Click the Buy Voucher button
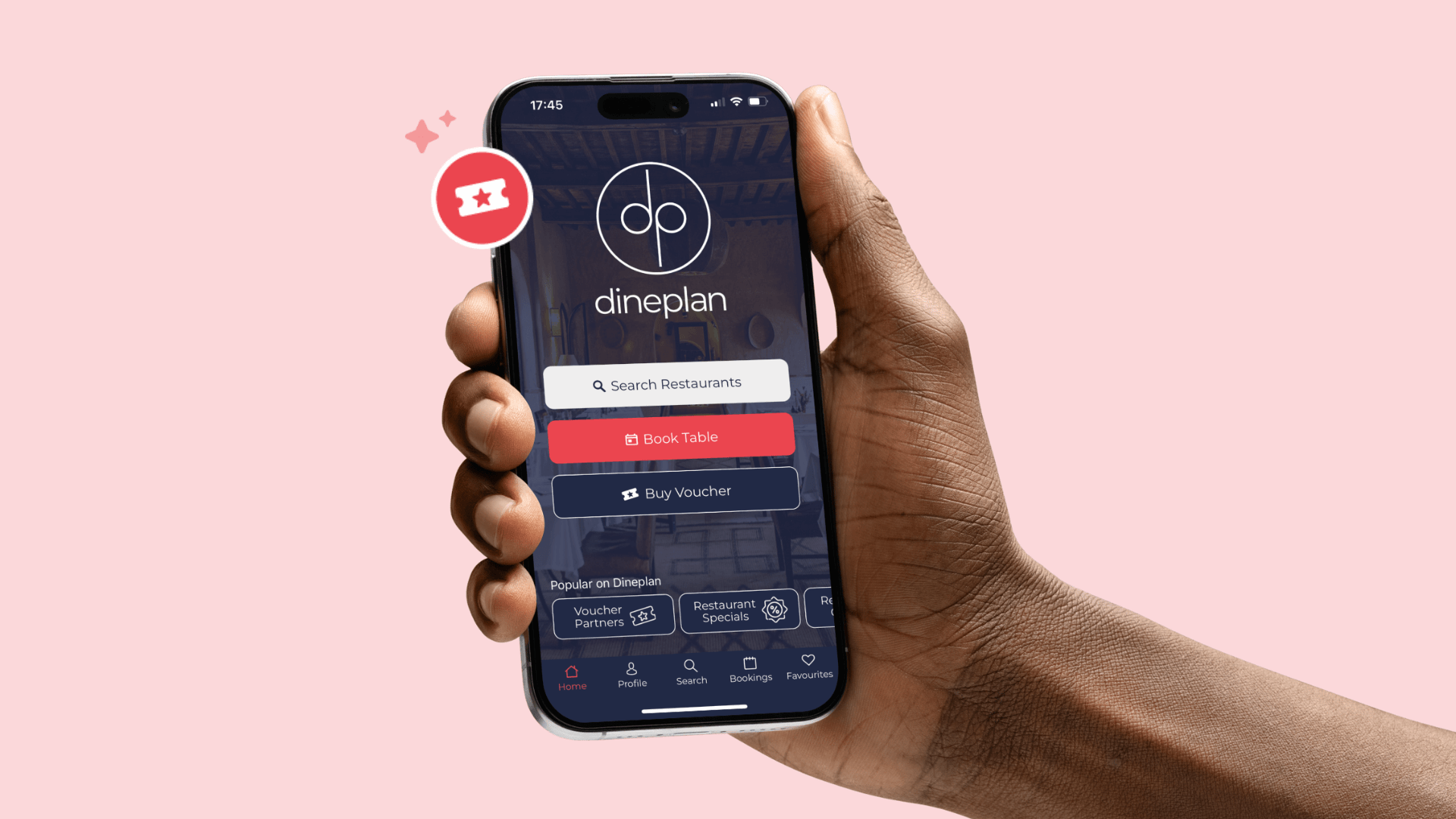 [676, 491]
